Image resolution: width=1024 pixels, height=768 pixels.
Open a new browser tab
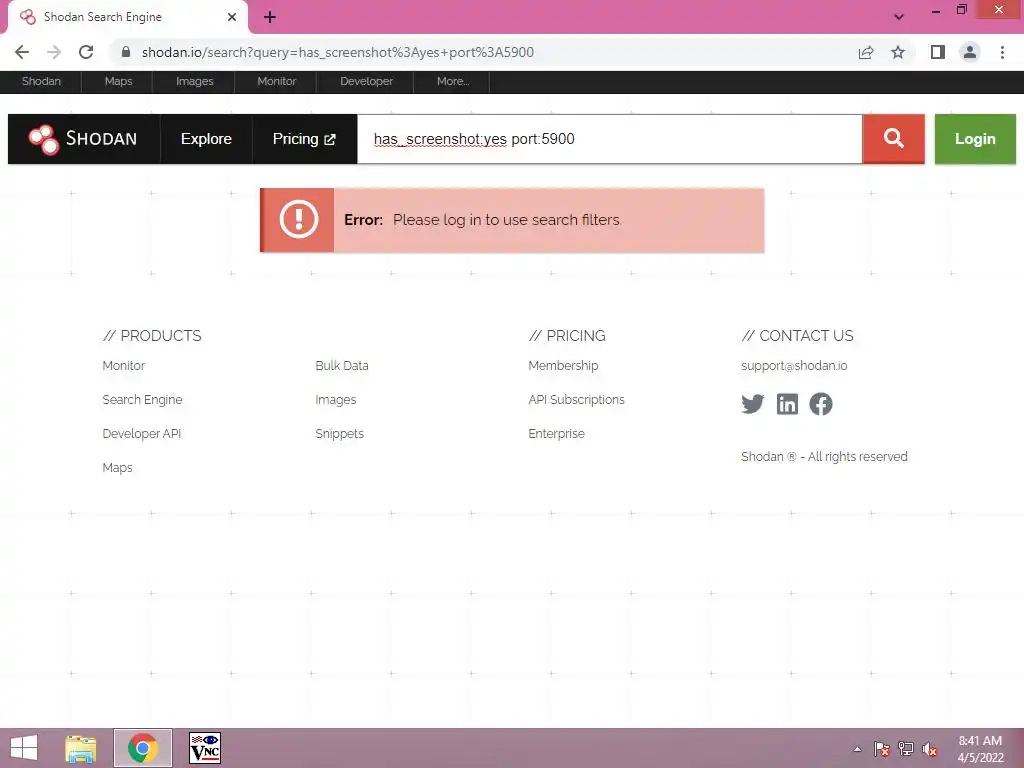pyautogui.click(x=270, y=17)
